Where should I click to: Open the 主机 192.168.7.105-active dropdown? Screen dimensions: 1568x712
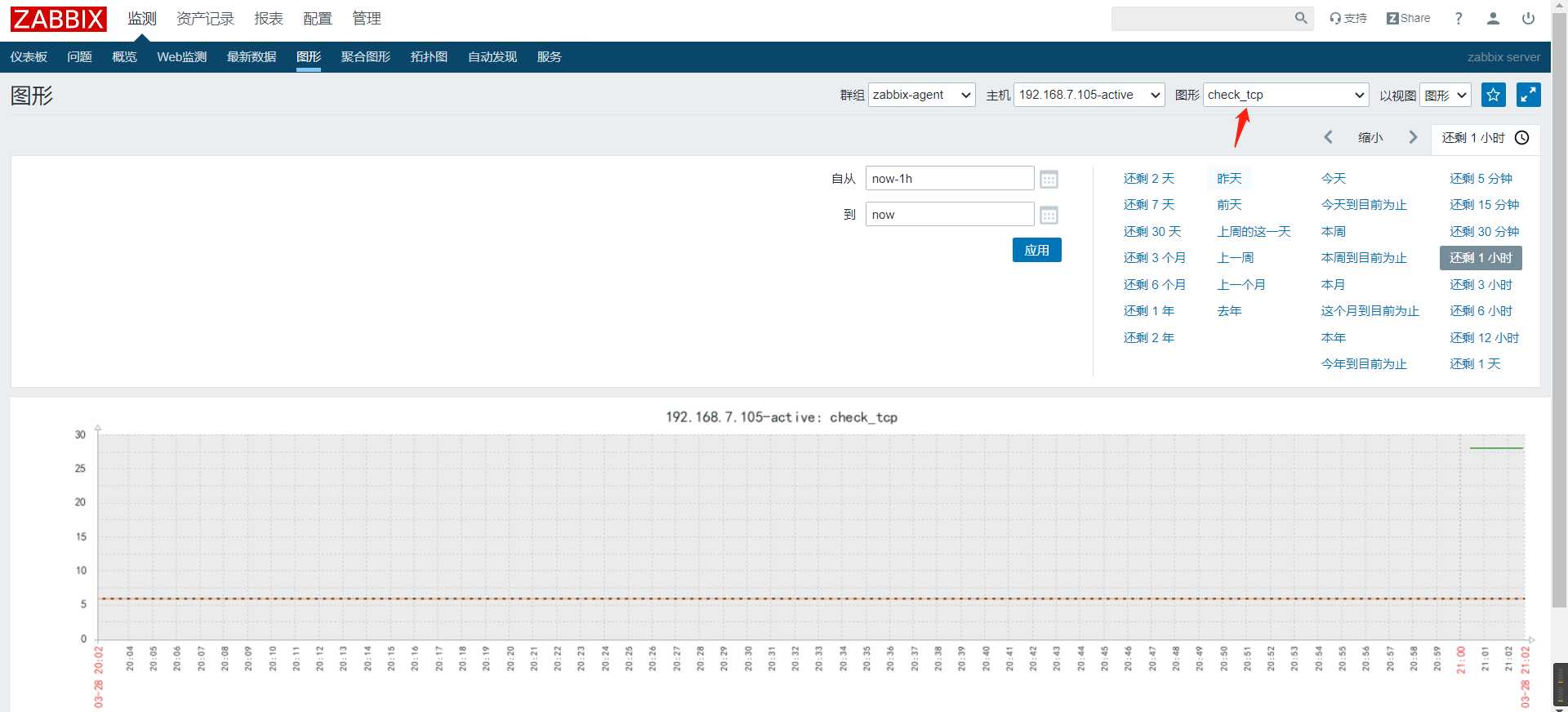(x=1089, y=95)
